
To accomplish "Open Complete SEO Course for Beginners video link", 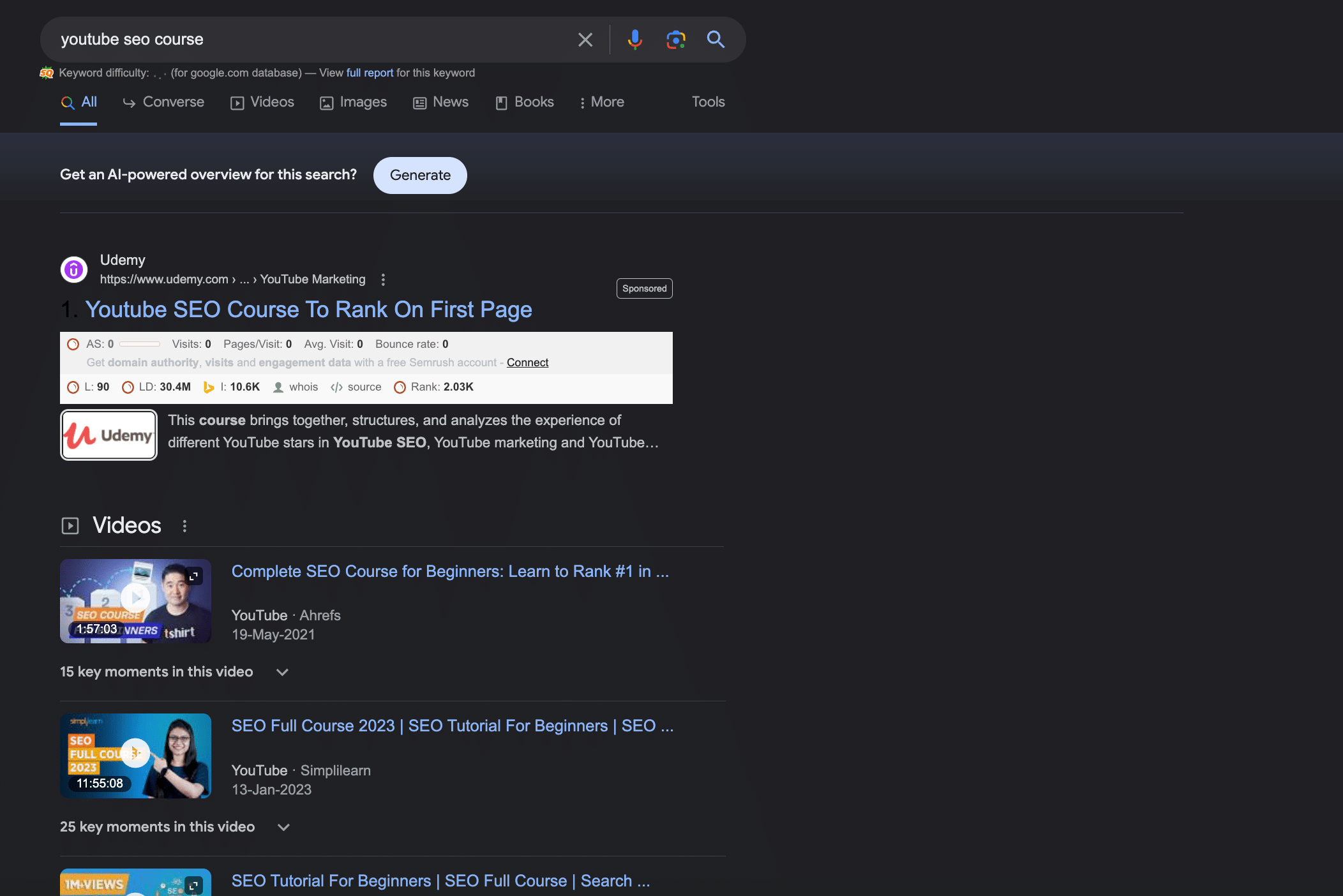I will click(x=450, y=572).
